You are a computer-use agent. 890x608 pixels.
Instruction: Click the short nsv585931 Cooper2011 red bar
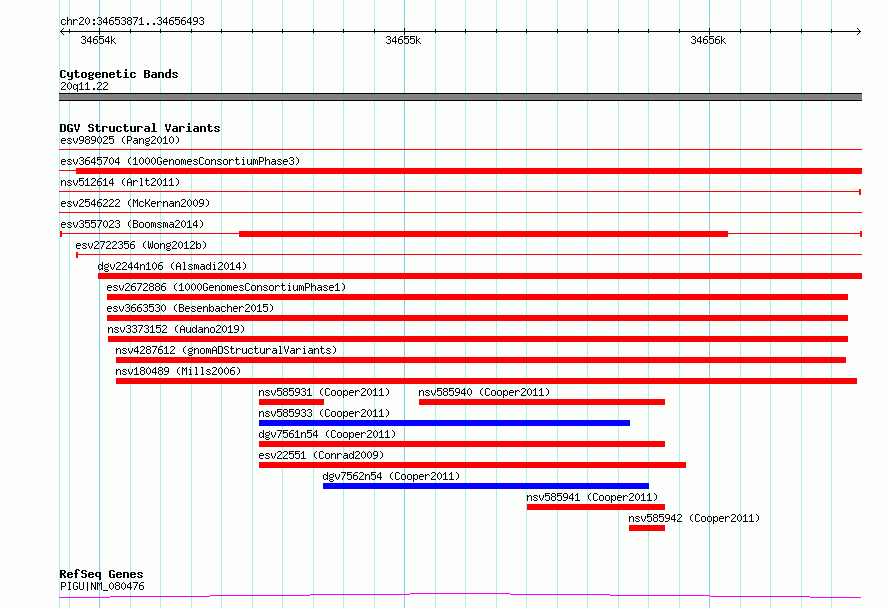pyautogui.click(x=291, y=402)
